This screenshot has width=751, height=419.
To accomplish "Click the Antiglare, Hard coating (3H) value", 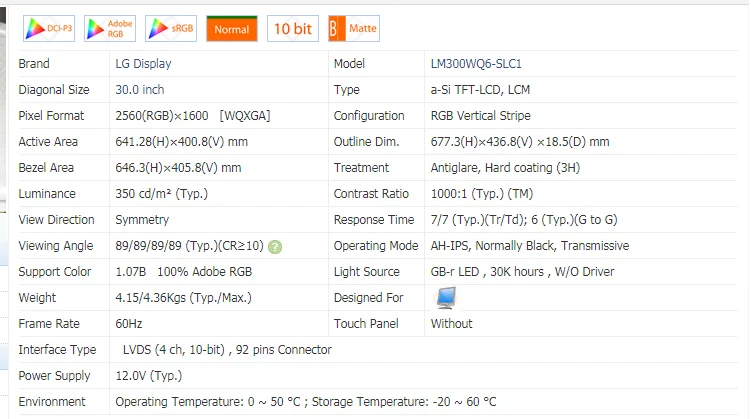I will coord(505,168).
